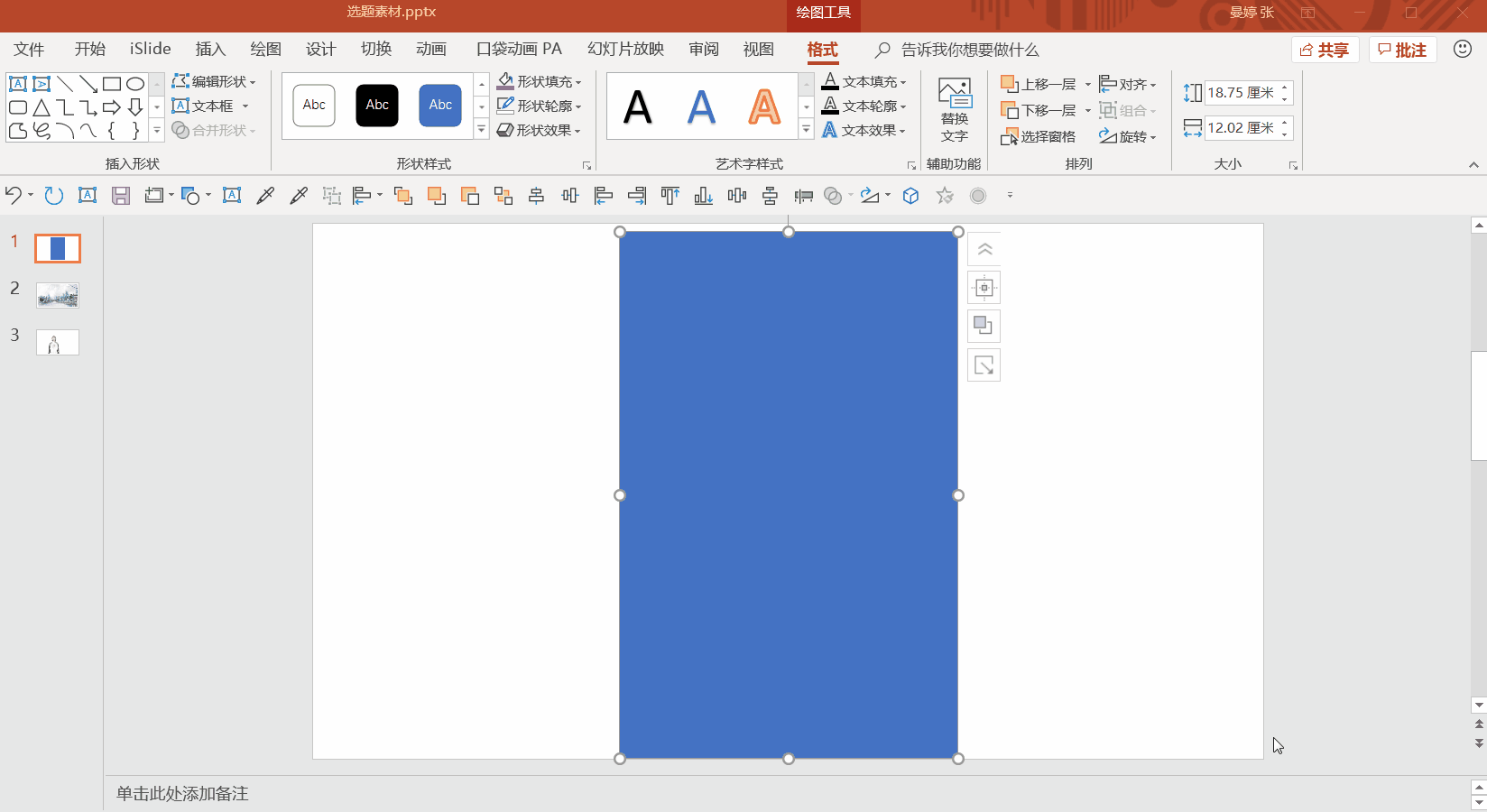Click the bring-forward icon in quick toolbar
The height and width of the screenshot is (812, 1487).
click(437, 196)
